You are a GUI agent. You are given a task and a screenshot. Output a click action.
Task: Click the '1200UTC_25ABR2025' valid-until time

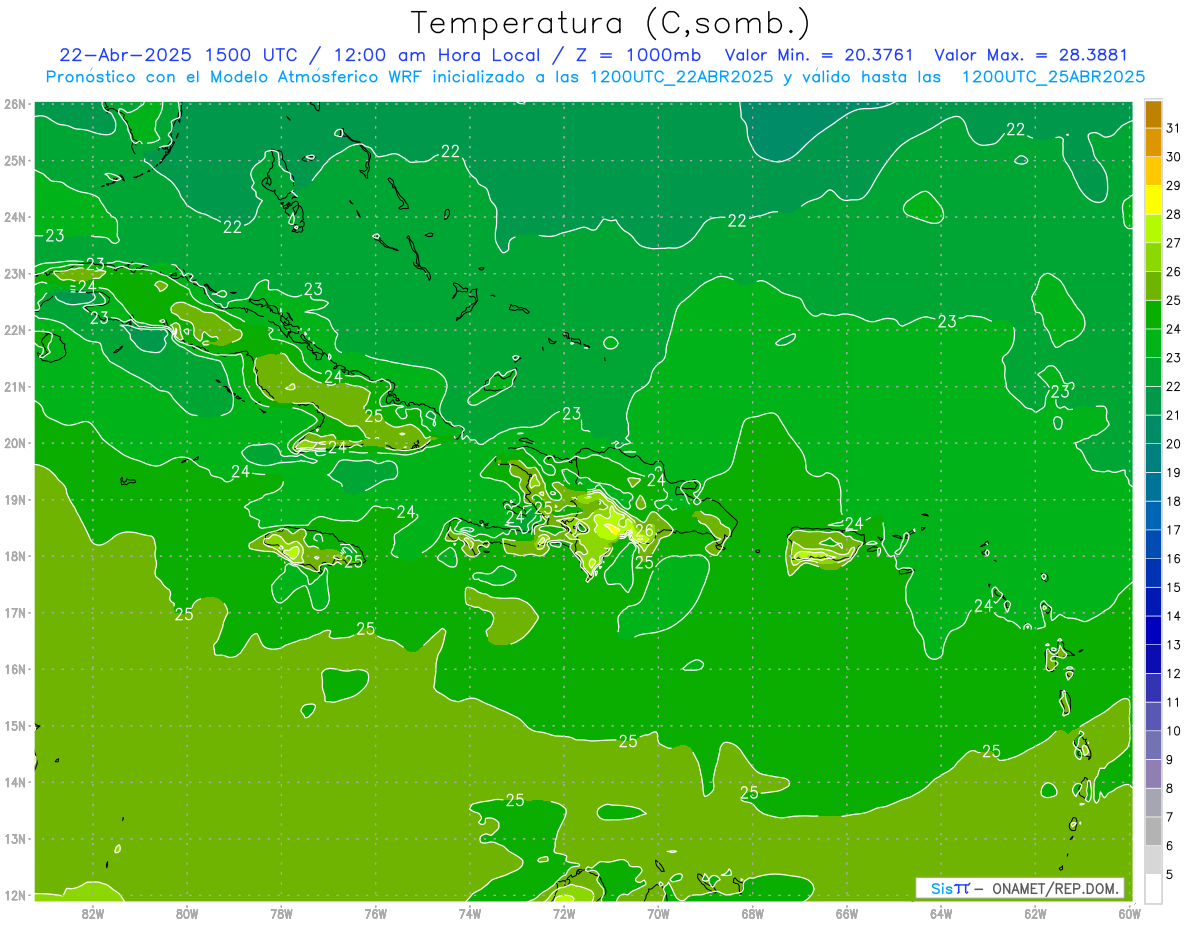click(x=1054, y=77)
